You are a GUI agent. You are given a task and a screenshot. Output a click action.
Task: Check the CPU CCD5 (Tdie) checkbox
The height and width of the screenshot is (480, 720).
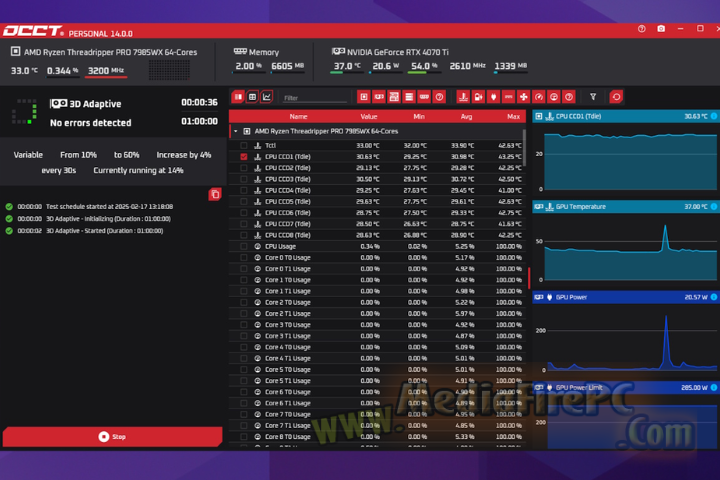pos(244,202)
